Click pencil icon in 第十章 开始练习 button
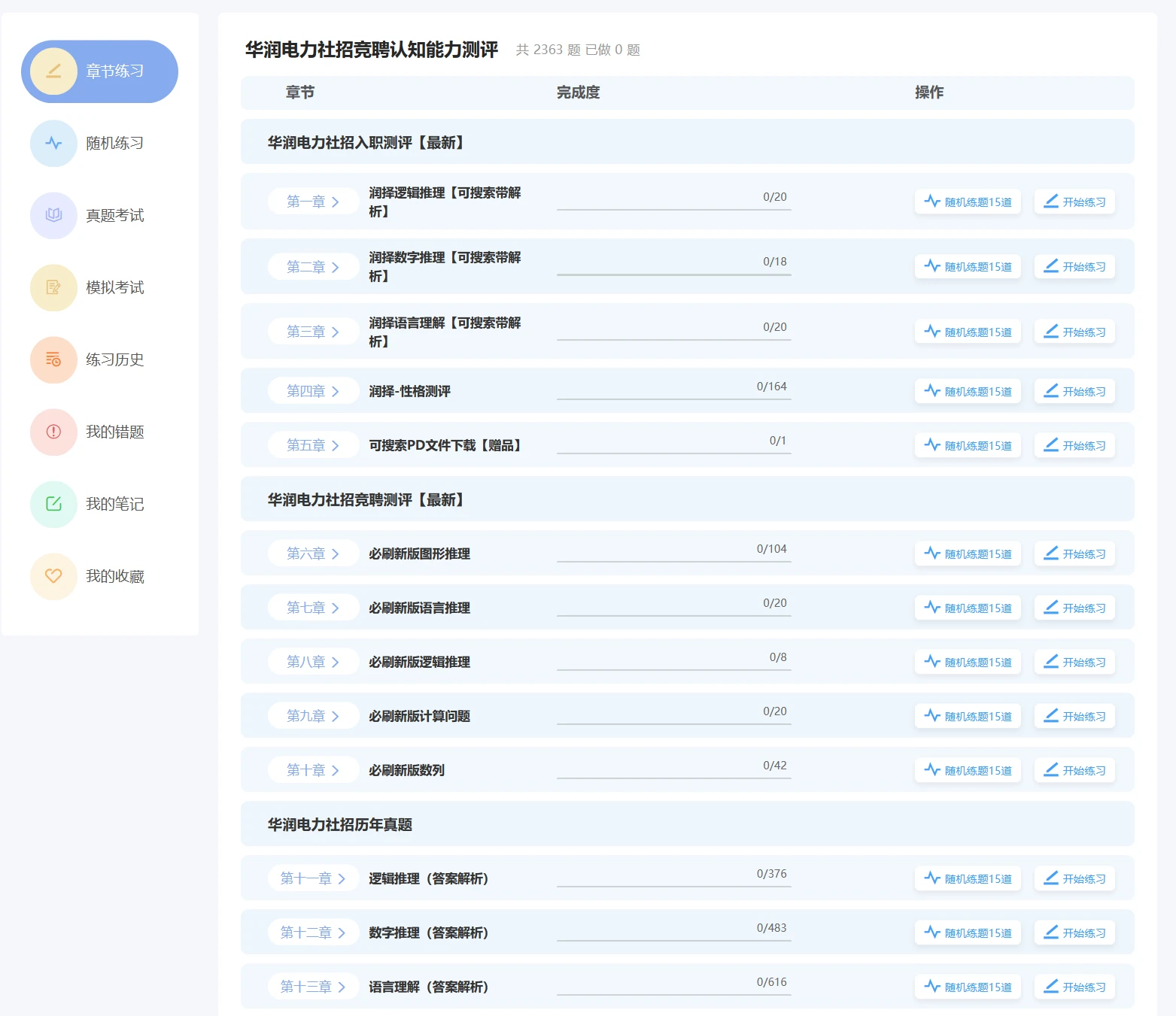Screen dimensions: 1176x1016 click(x=1051, y=769)
